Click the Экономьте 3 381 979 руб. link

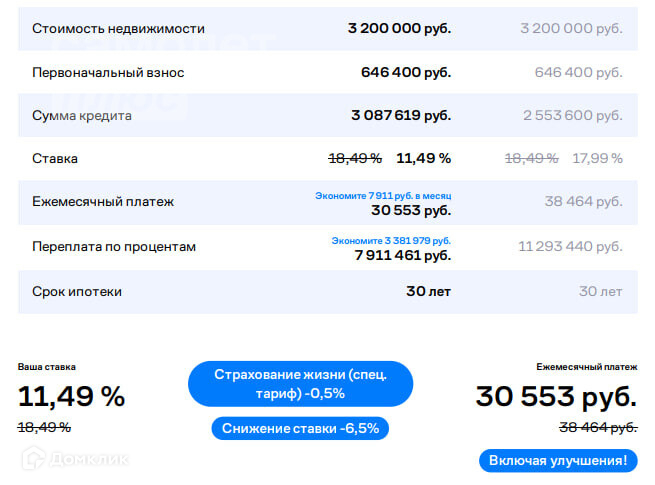tap(391, 240)
